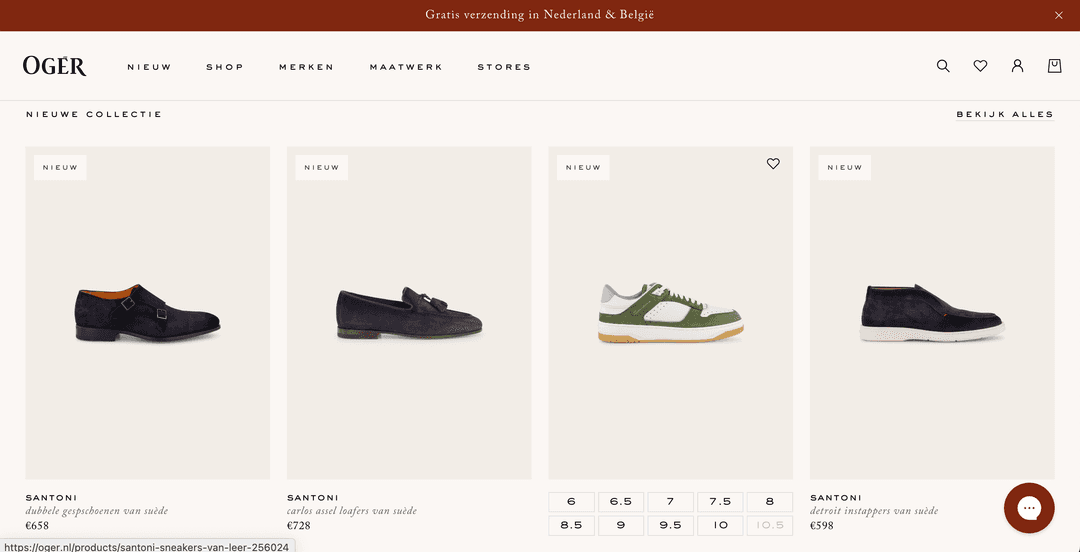1080x552 pixels.
Task: Follow the Bekijk alles link
Action: pos(1005,114)
